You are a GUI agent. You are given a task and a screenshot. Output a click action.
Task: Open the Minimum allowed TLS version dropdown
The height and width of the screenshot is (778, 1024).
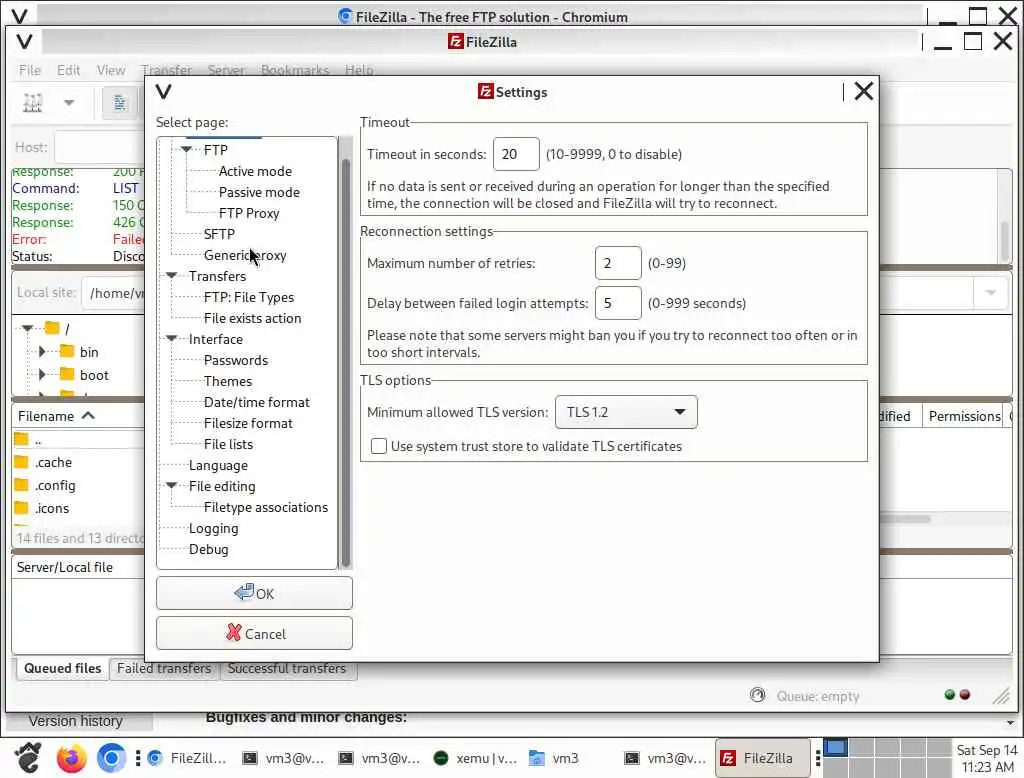click(x=626, y=412)
